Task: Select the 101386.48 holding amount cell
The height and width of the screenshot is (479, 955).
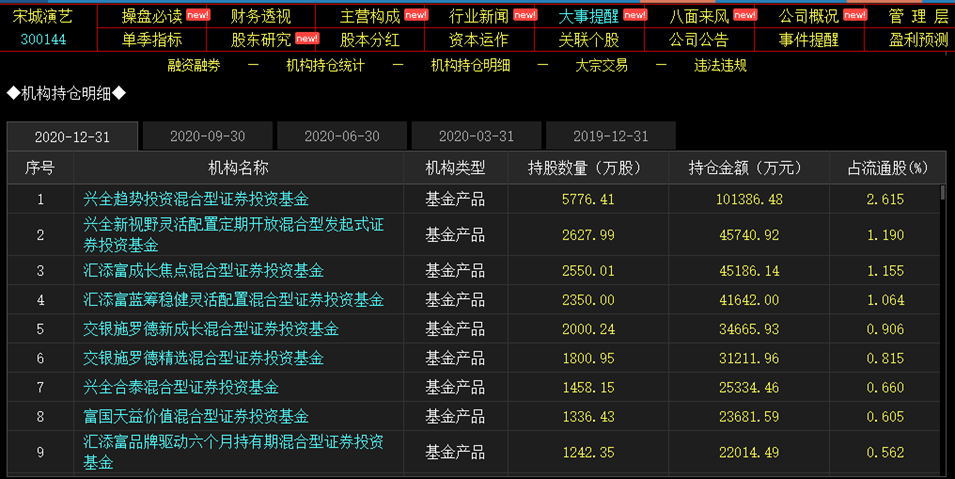Action: 749,199
